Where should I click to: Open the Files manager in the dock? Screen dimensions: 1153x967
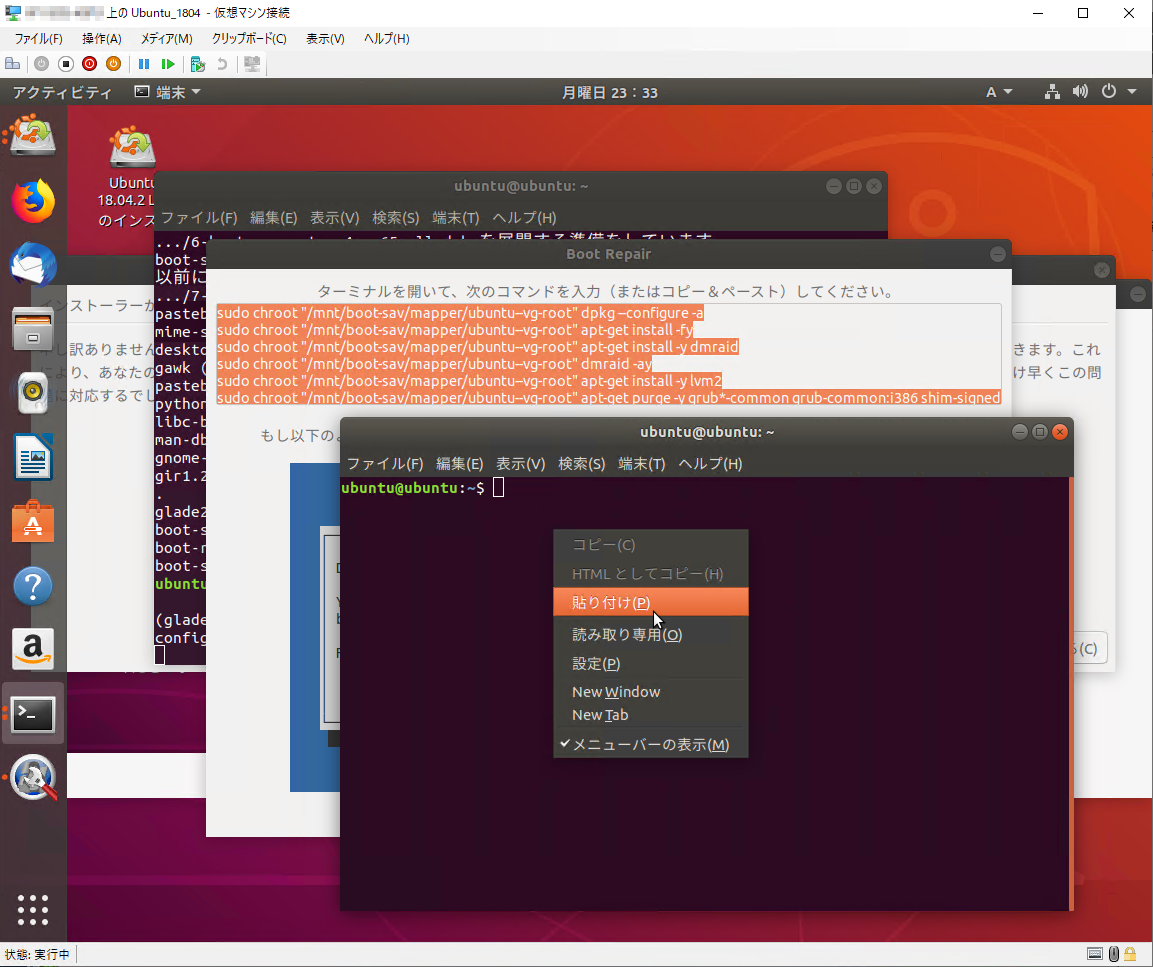[x=33, y=329]
